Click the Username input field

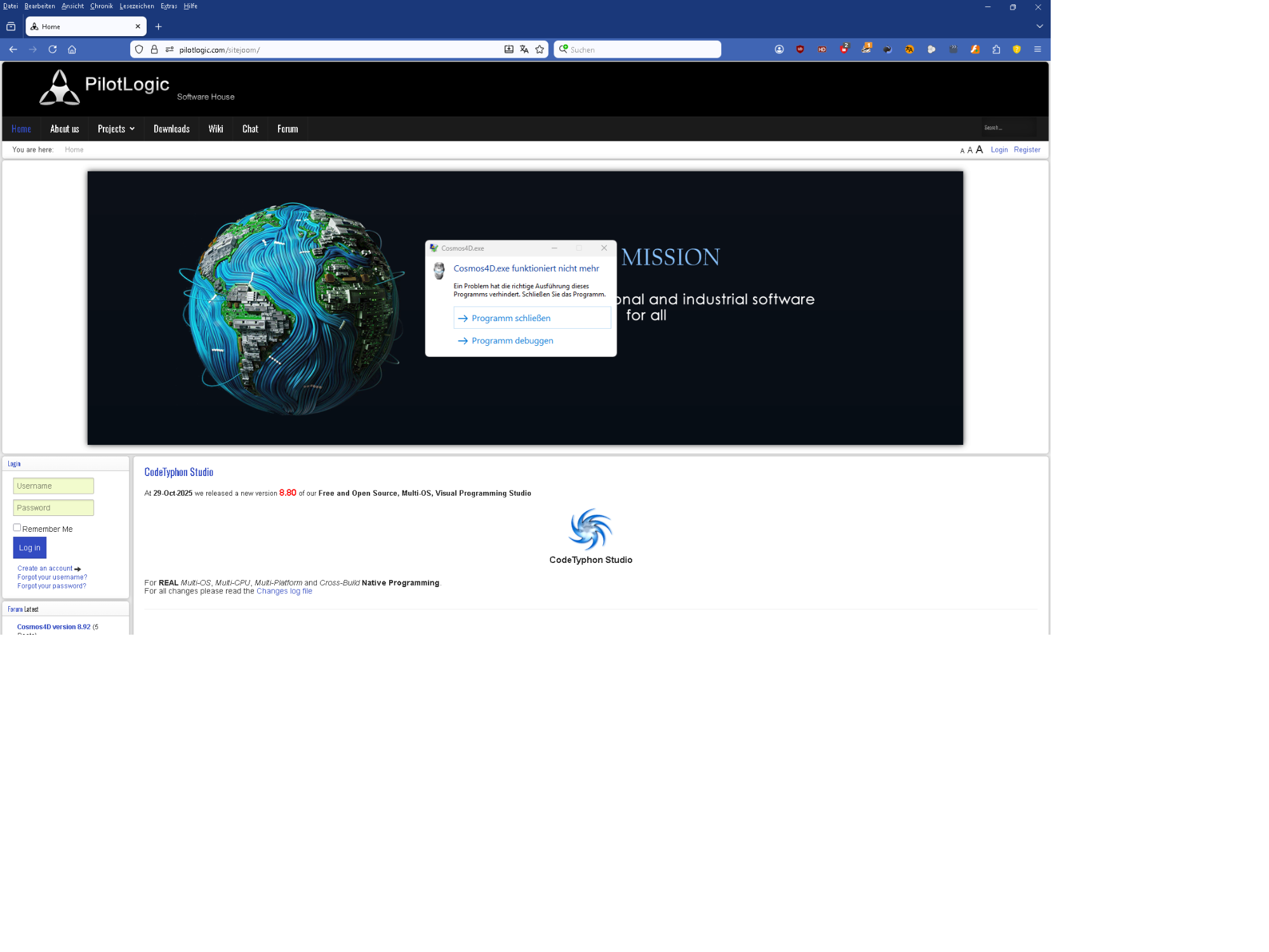click(53, 486)
